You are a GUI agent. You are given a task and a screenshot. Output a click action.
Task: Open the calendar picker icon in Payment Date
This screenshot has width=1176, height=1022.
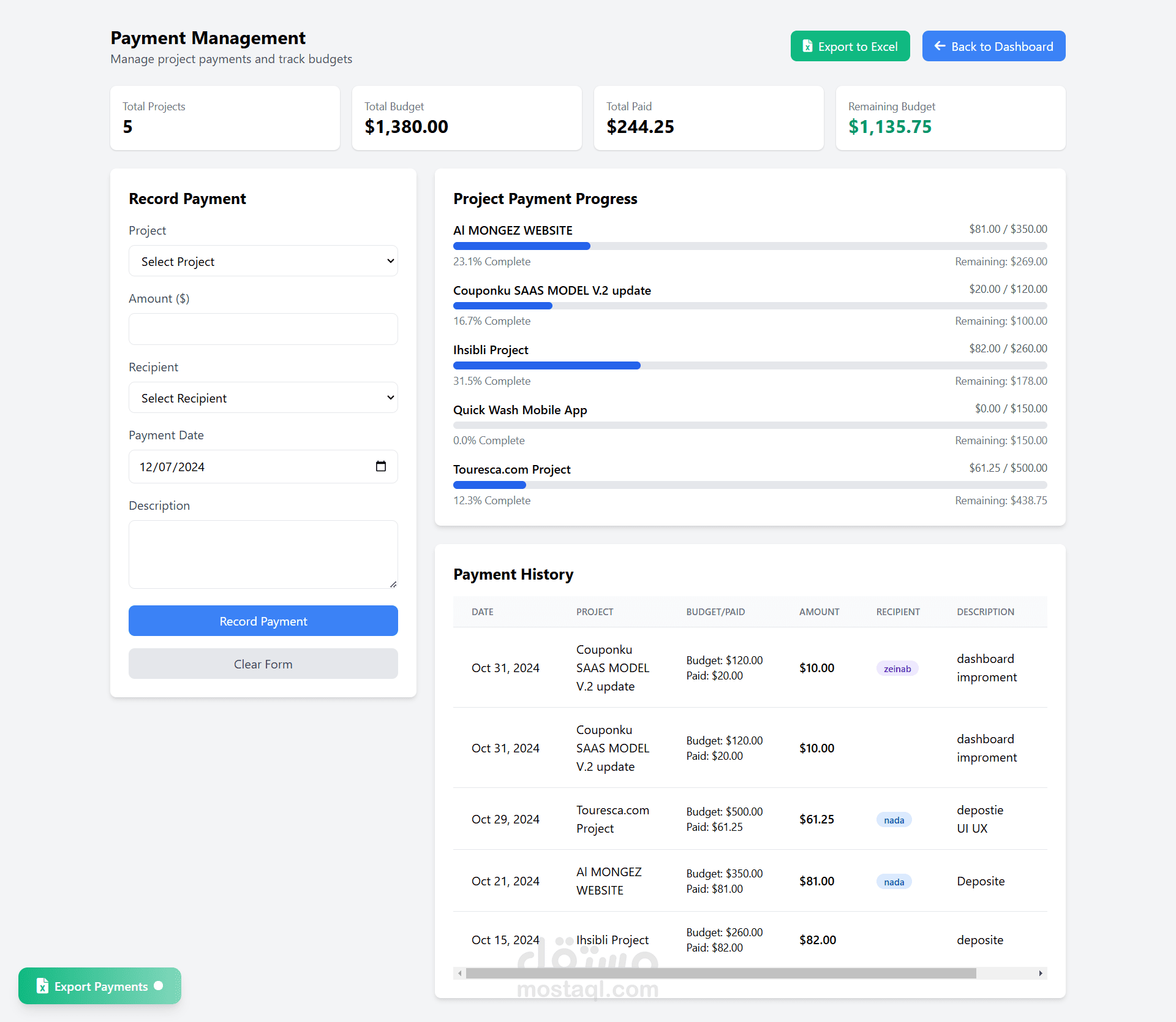click(x=381, y=466)
